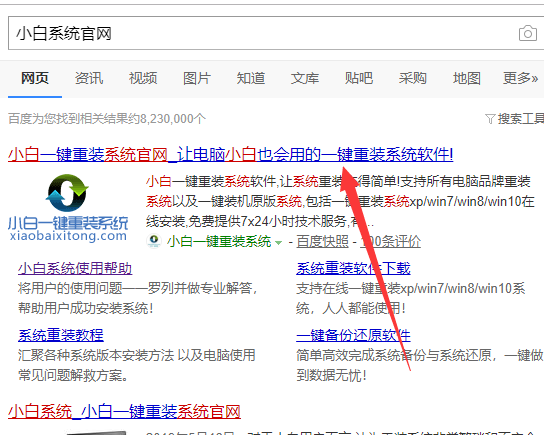
Task: Open the 地图 tab
Action: [467, 78]
